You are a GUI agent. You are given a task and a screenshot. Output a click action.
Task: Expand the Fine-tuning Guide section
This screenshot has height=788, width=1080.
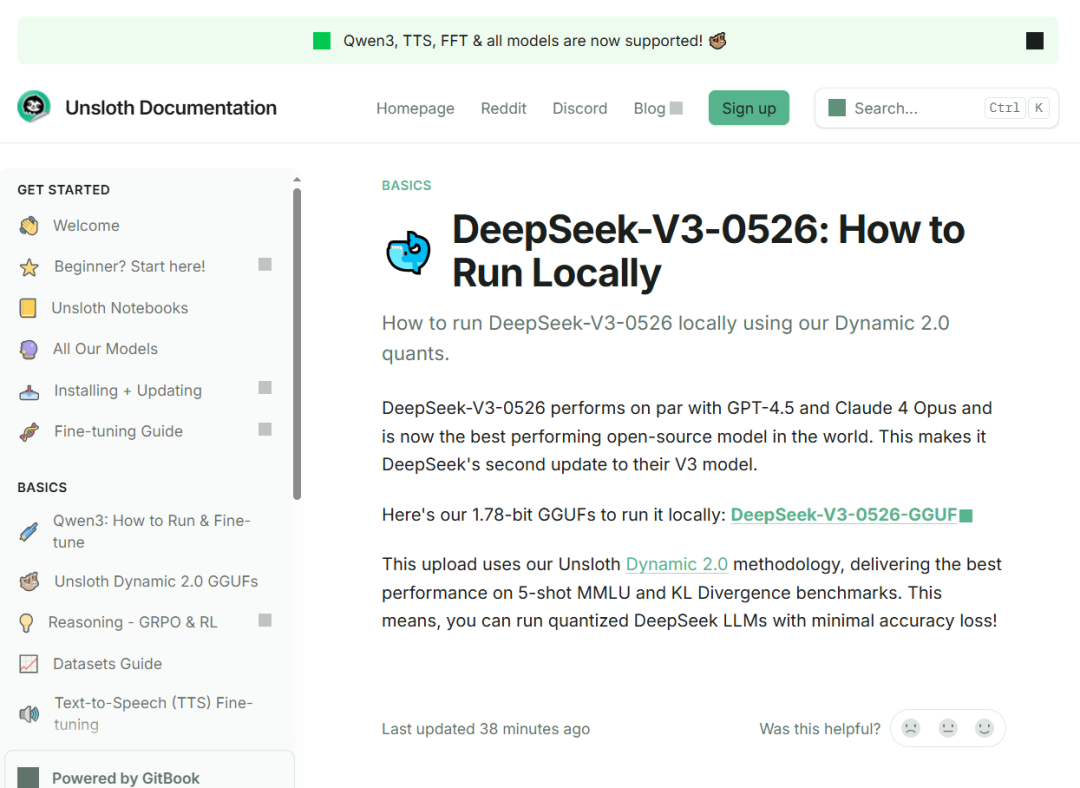coord(265,429)
